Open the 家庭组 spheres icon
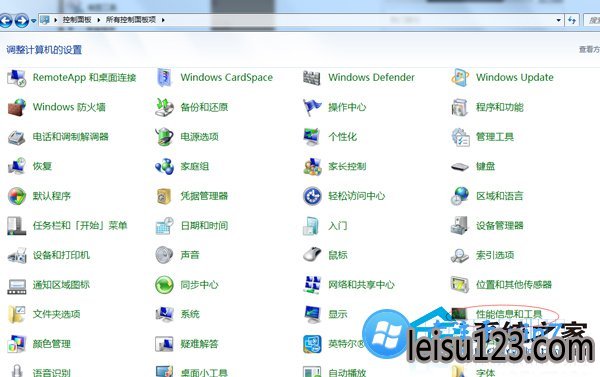 (165, 166)
